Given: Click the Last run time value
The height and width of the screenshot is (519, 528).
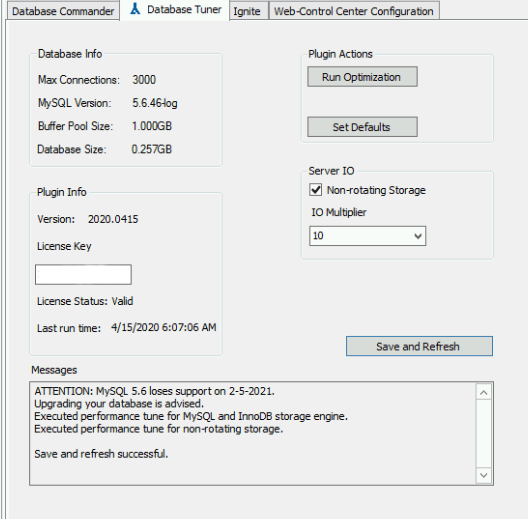Looking at the screenshot, I should [164, 327].
